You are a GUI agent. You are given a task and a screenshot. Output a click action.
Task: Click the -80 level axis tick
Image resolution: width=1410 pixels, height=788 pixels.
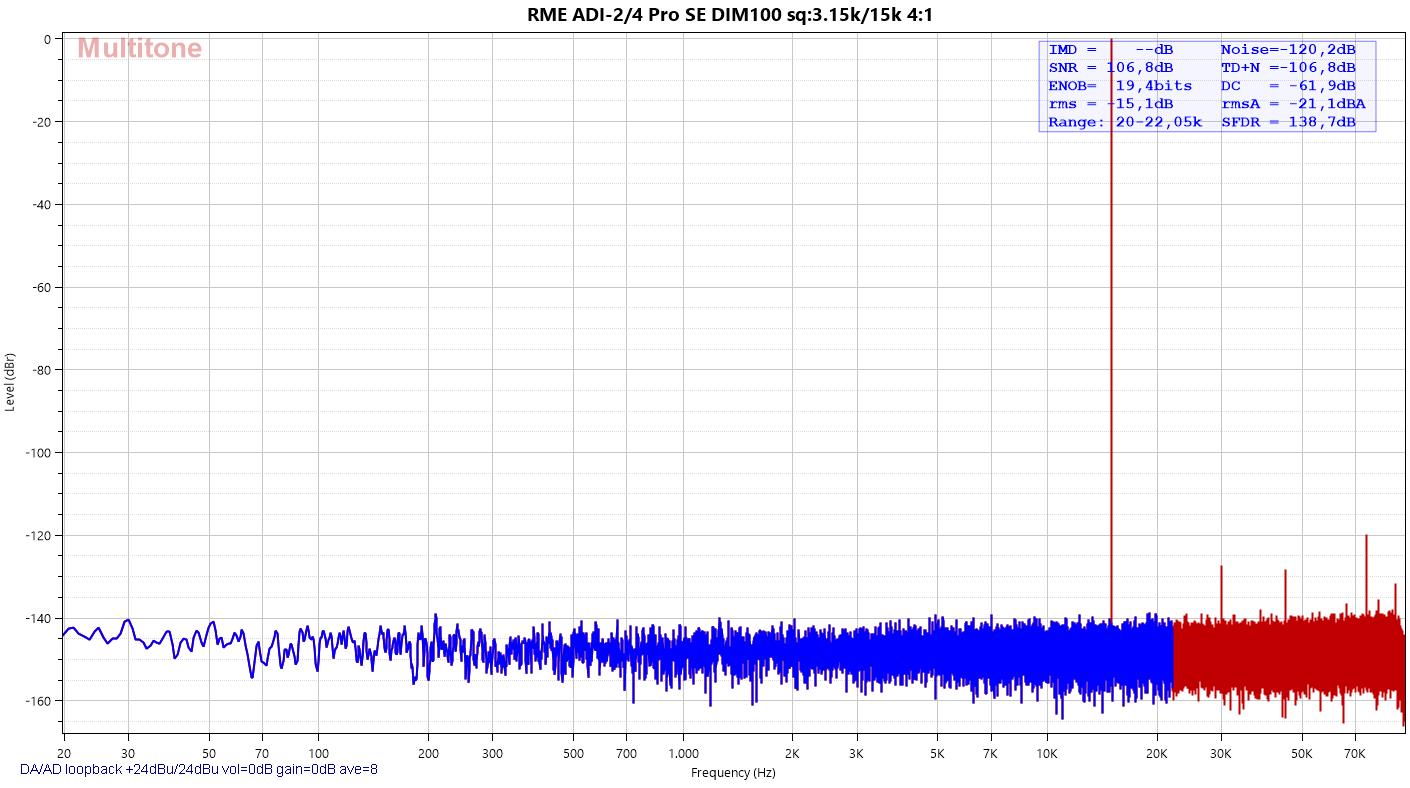click(x=41, y=370)
